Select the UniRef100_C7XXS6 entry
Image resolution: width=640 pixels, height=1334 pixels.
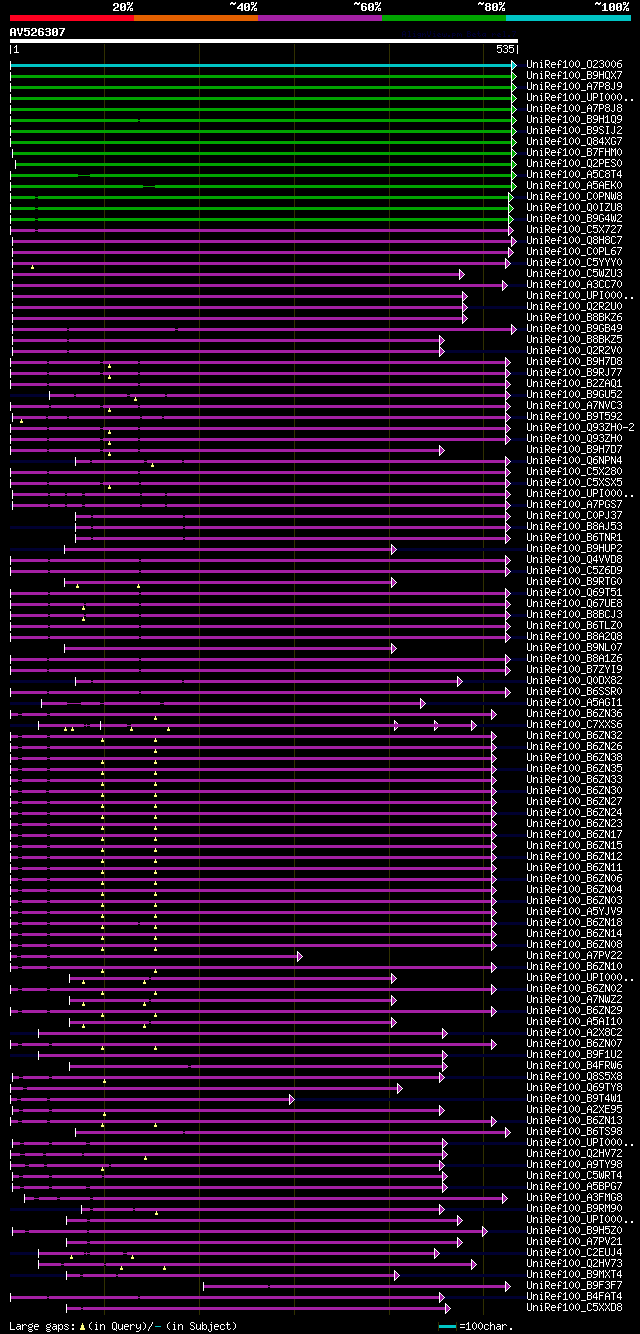[573, 724]
